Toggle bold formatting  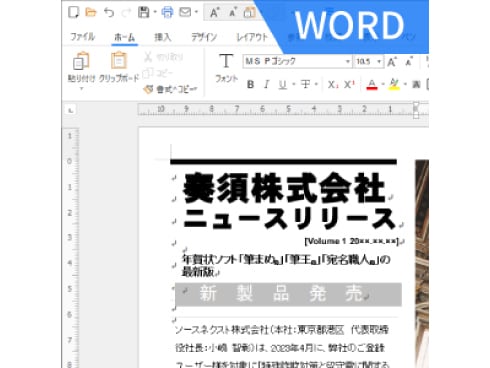click(250, 85)
